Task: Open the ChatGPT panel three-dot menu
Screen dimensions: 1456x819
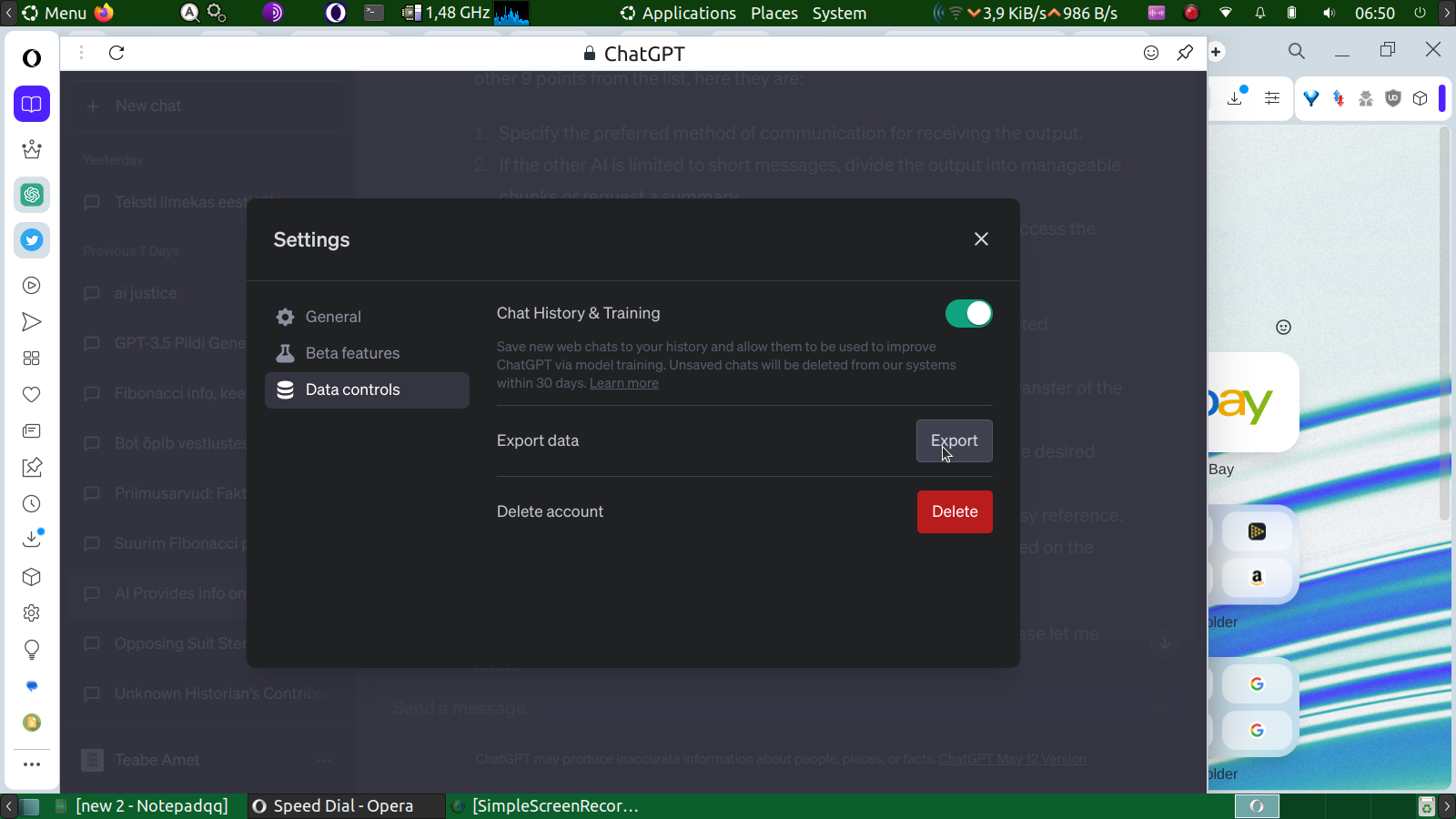Action: 81,53
